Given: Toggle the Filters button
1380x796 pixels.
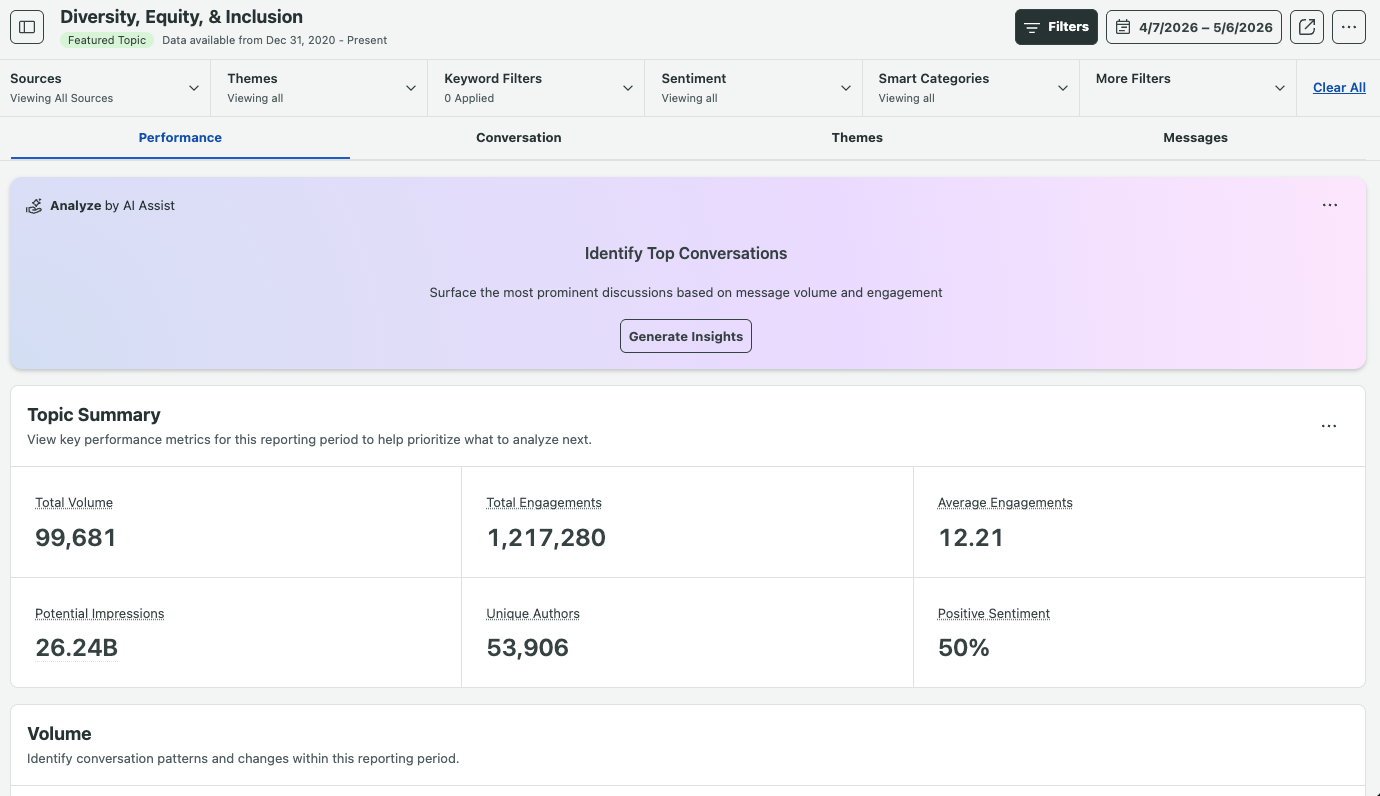Looking at the screenshot, I should [x=1056, y=27].
